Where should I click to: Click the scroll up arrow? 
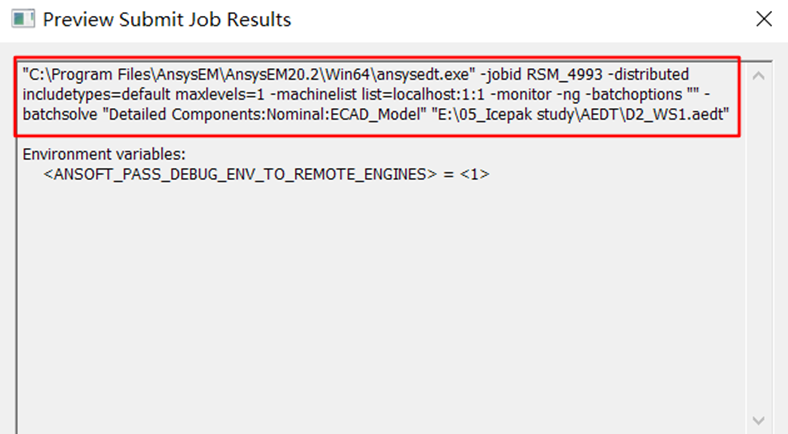[x=759, y=76]
